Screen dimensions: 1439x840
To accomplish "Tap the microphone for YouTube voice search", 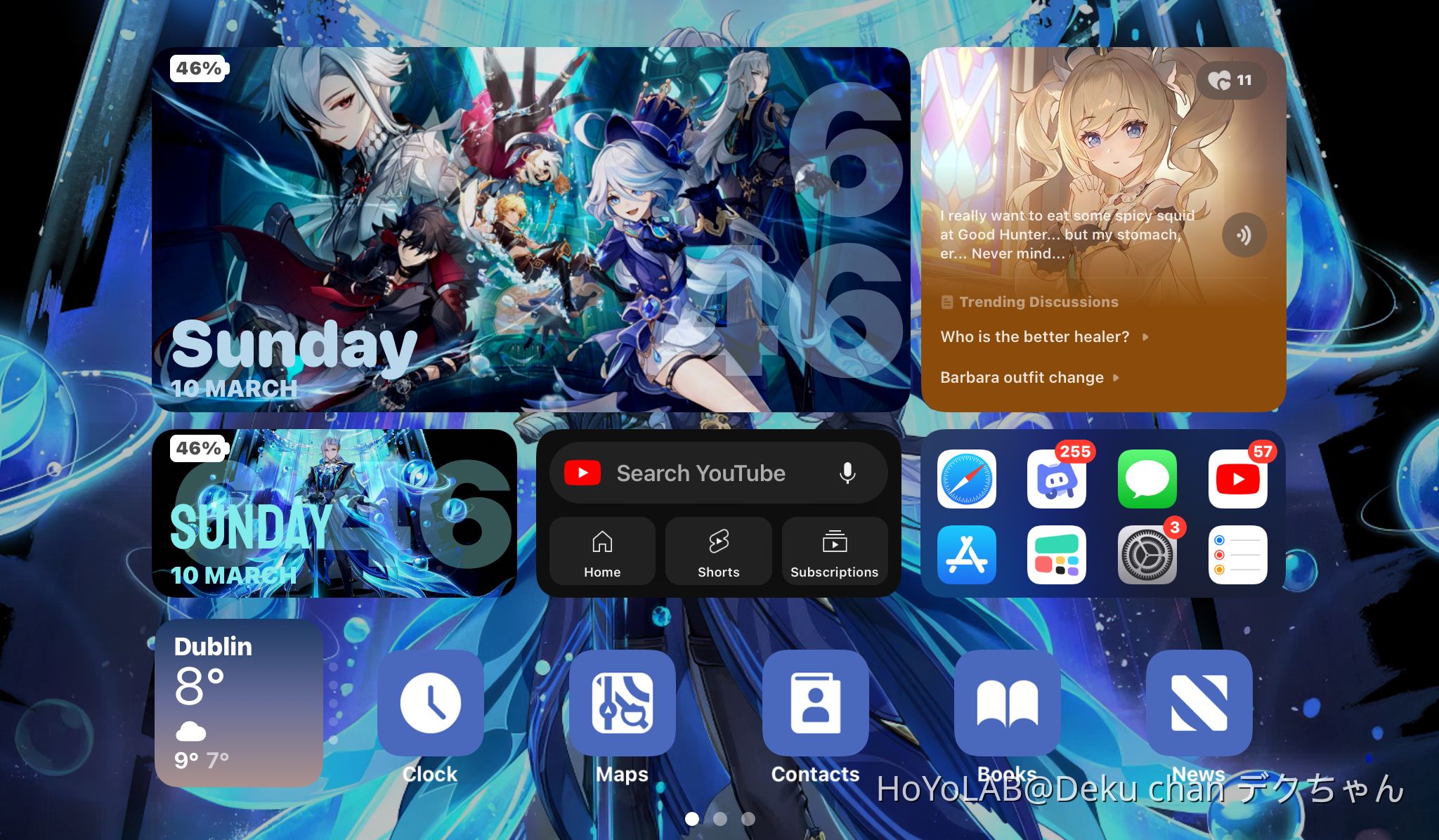I will click(846, 473).
